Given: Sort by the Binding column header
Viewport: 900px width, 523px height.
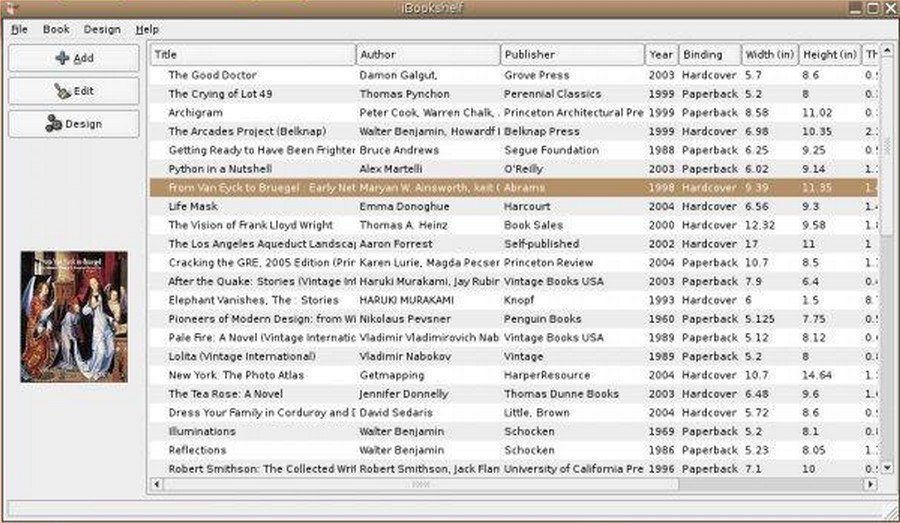Looking at the screenshot, I should pyautogui.click(x=709, y=55).
